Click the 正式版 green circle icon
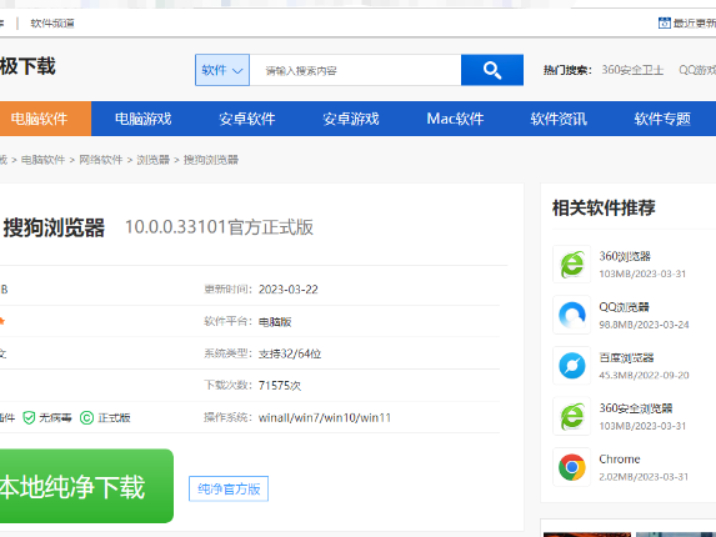The width and height of the screenshot is (716, 537). click(87, 417)
